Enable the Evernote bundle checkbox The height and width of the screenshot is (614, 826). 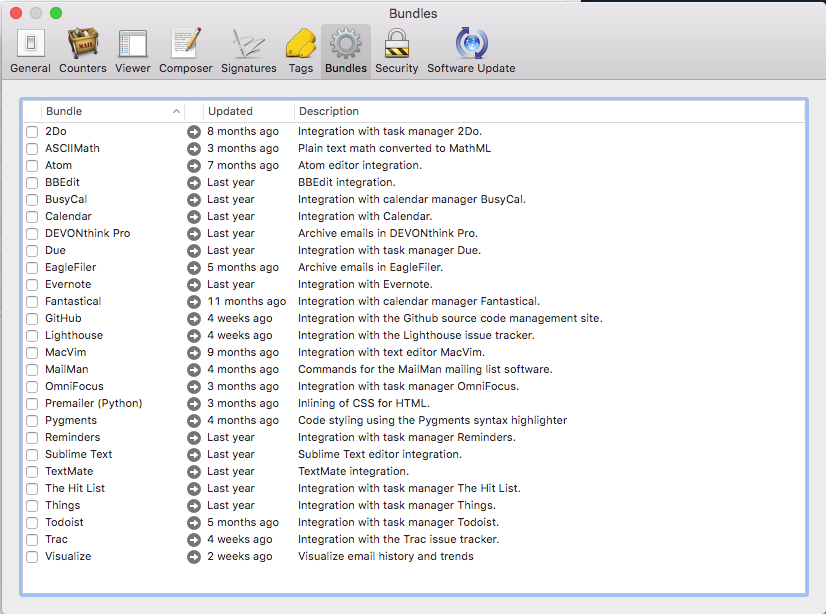[x=32, y=285]
